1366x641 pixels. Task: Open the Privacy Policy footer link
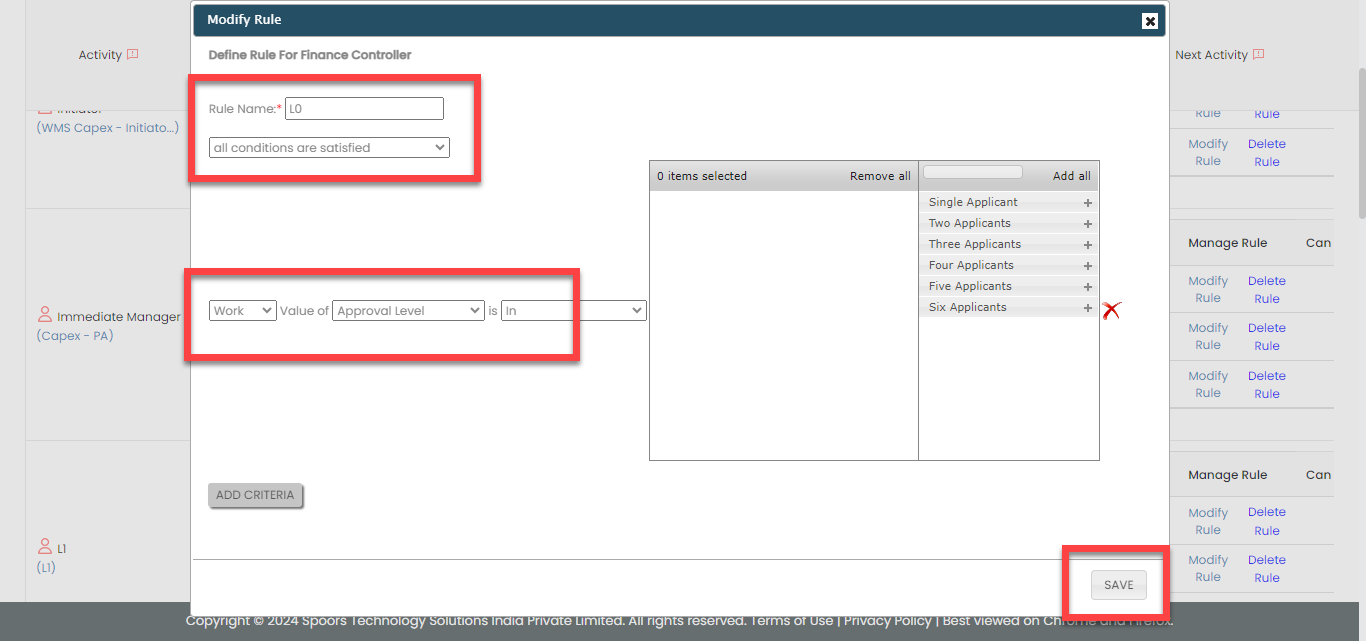pyautogui.click(x=887, y=621)
